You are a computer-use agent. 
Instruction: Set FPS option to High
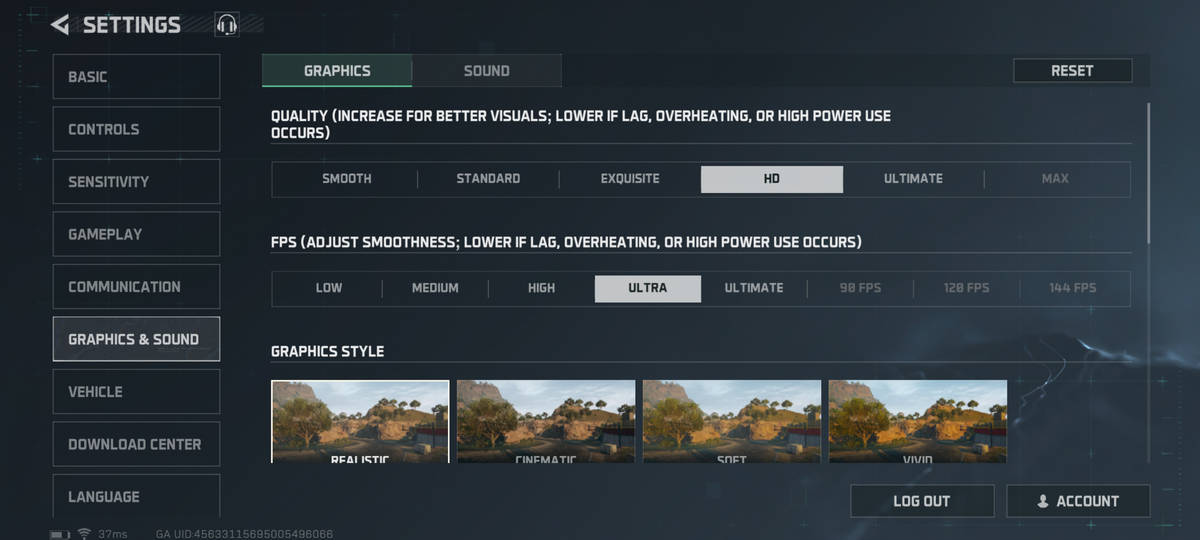coord(541,288)
